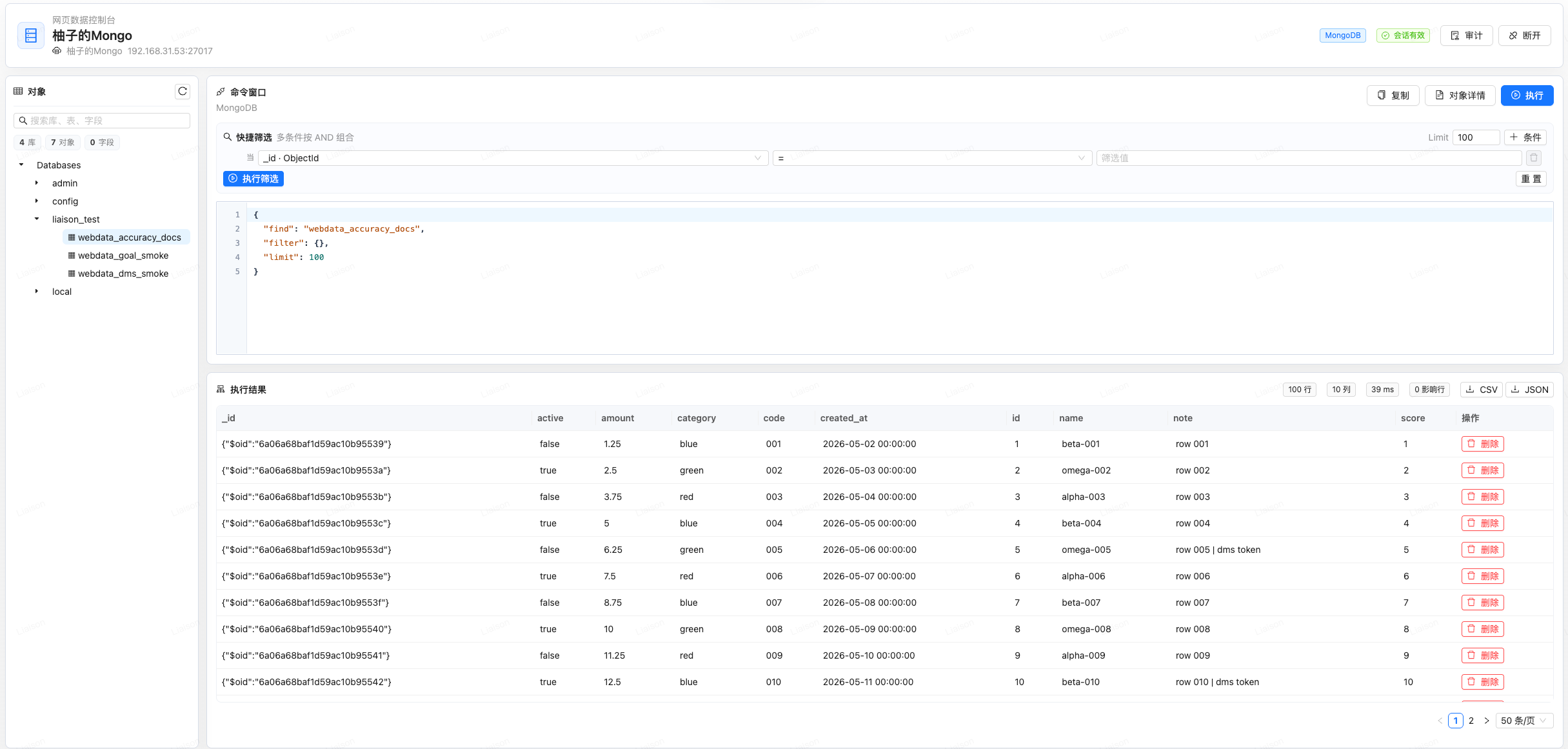Click the 100 行 row count badge

click(x=1300, y=390)
